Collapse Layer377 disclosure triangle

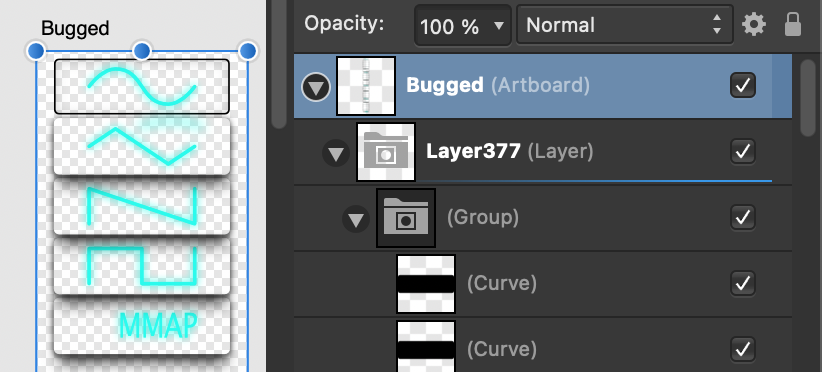click(x=336, y=153)
